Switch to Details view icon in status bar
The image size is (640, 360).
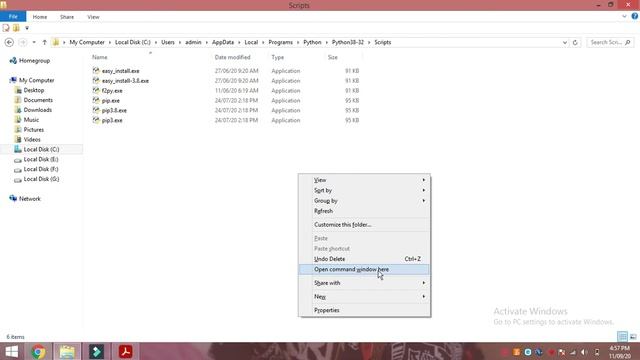pos(622,337)
